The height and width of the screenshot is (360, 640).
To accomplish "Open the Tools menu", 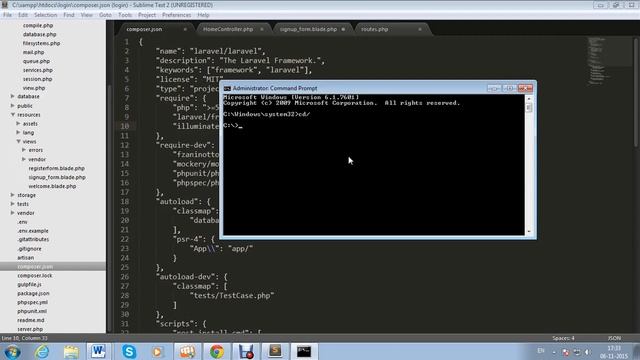I will point(125,15).
